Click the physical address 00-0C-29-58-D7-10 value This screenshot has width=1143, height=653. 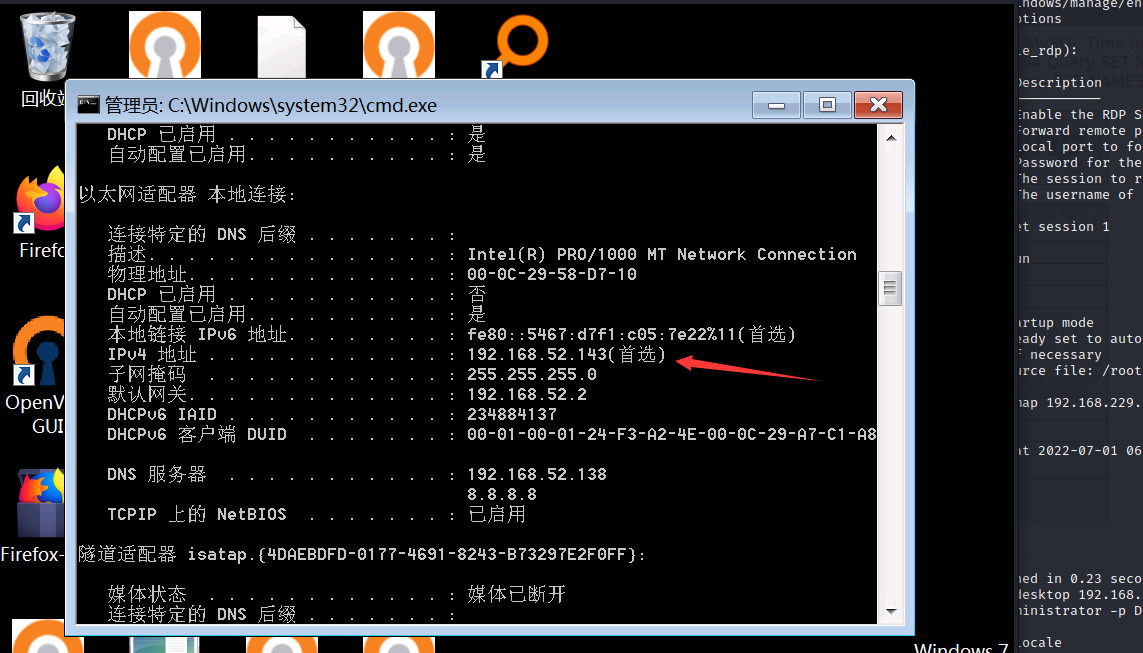pyautogui.click(x=551, y=274)
